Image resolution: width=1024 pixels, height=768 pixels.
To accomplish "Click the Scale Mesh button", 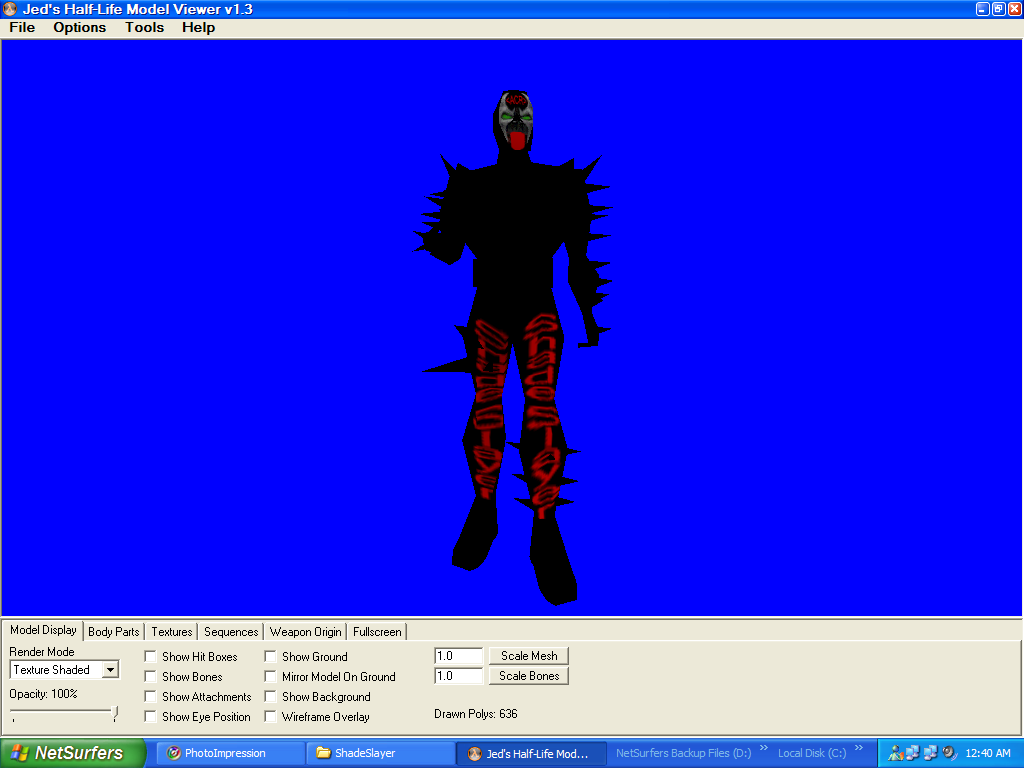I will [529, 656].
